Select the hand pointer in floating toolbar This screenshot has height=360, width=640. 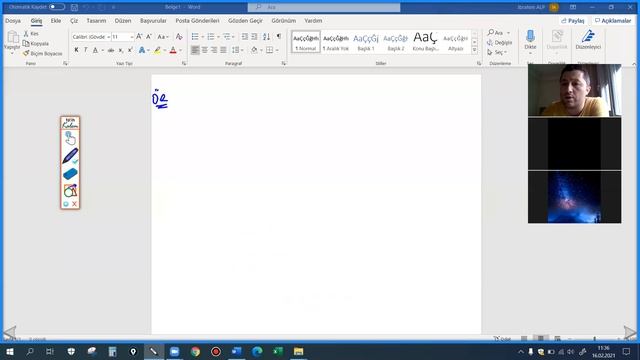click(x=70, y=138)
